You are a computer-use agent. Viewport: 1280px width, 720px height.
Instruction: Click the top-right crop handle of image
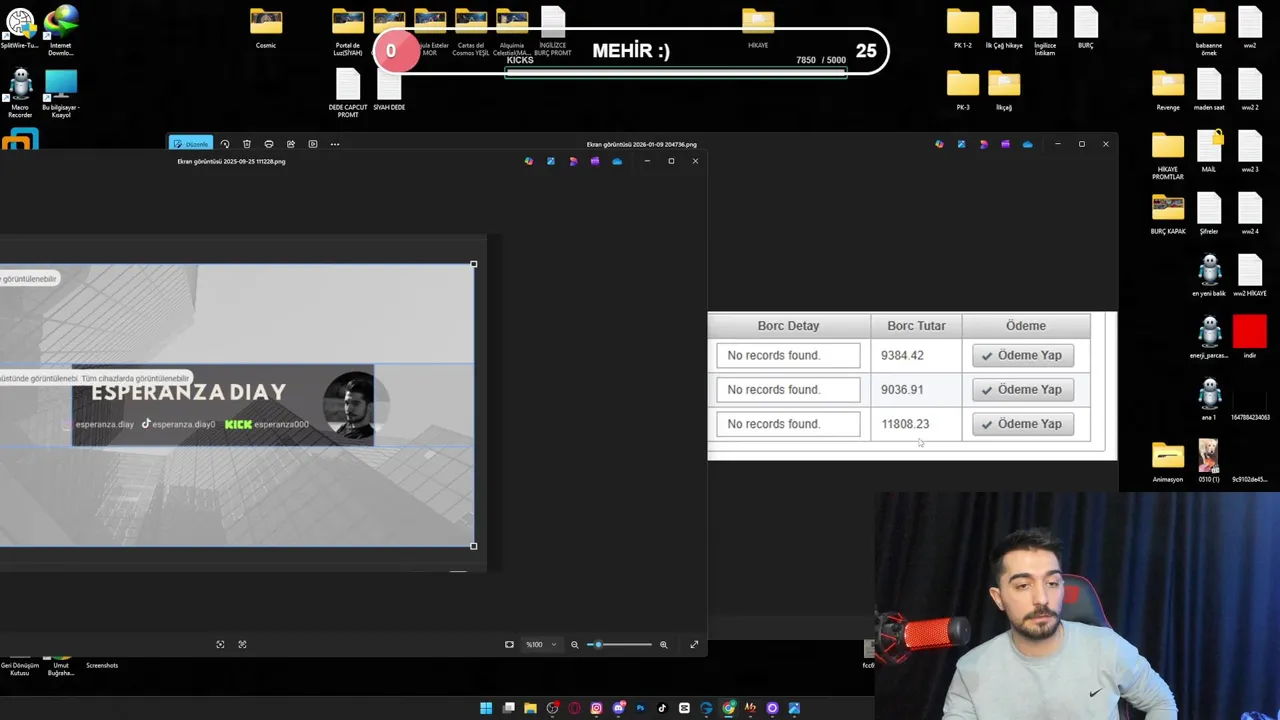point(474,264)
